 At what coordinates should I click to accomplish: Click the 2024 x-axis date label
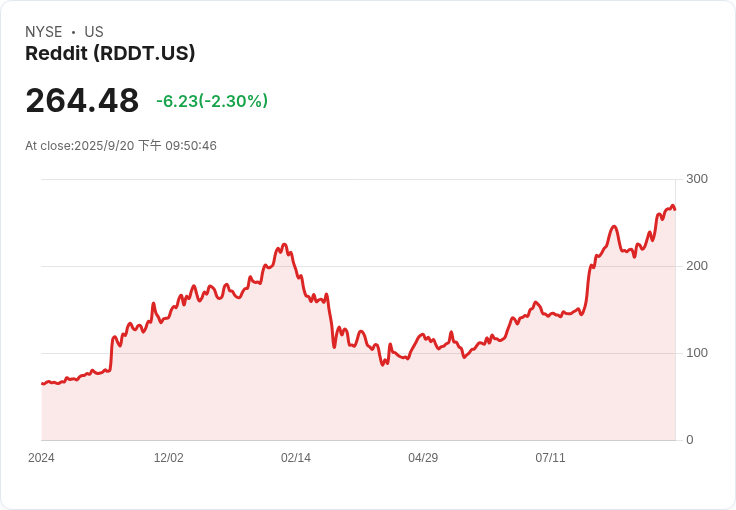tap(41, 458)
